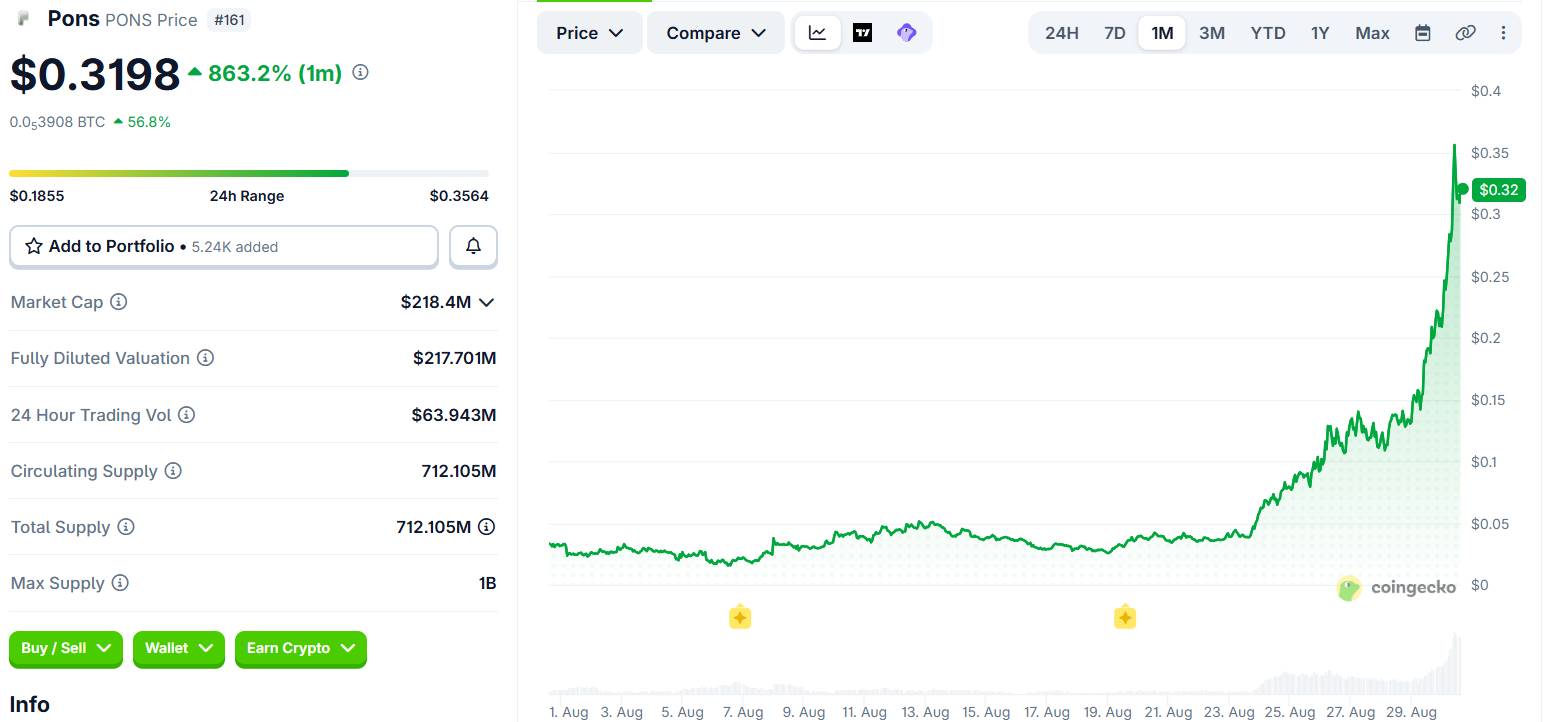The image size is (1549, 722).
Task: Select the 1M time range
Action: tap(1162, 33)
